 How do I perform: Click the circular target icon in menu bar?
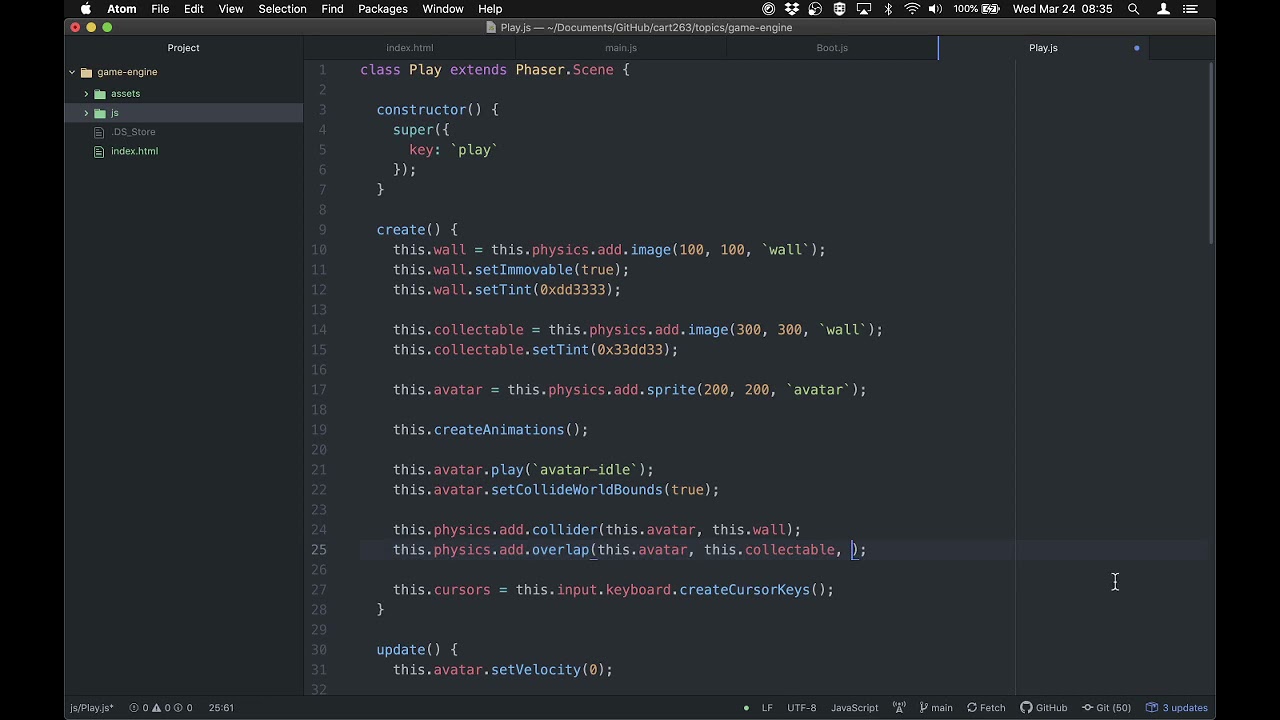pyautogui.click(x=768, y=9)
